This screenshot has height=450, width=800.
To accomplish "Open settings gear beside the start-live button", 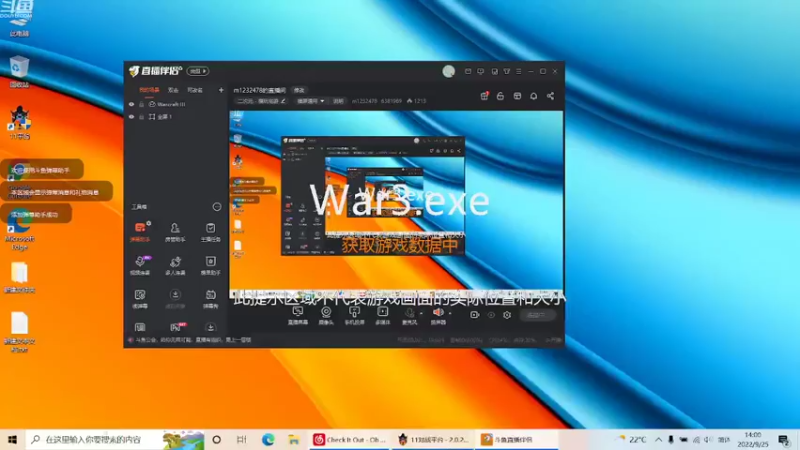I will pos(507,315).
